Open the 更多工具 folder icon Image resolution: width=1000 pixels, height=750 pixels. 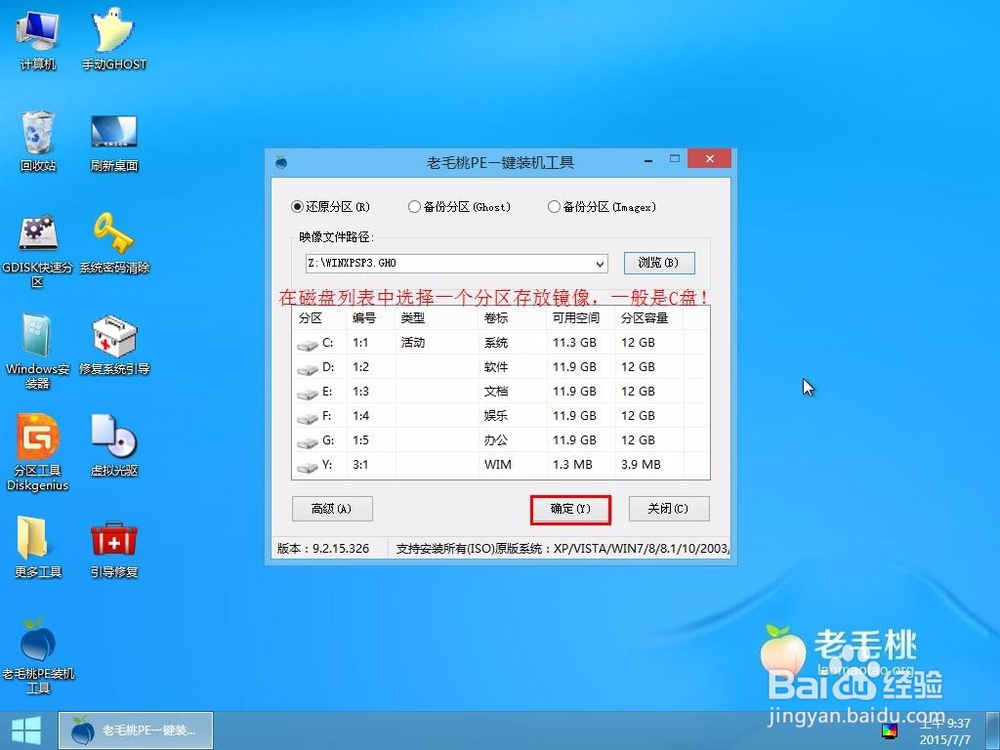(x=38, y=547)
